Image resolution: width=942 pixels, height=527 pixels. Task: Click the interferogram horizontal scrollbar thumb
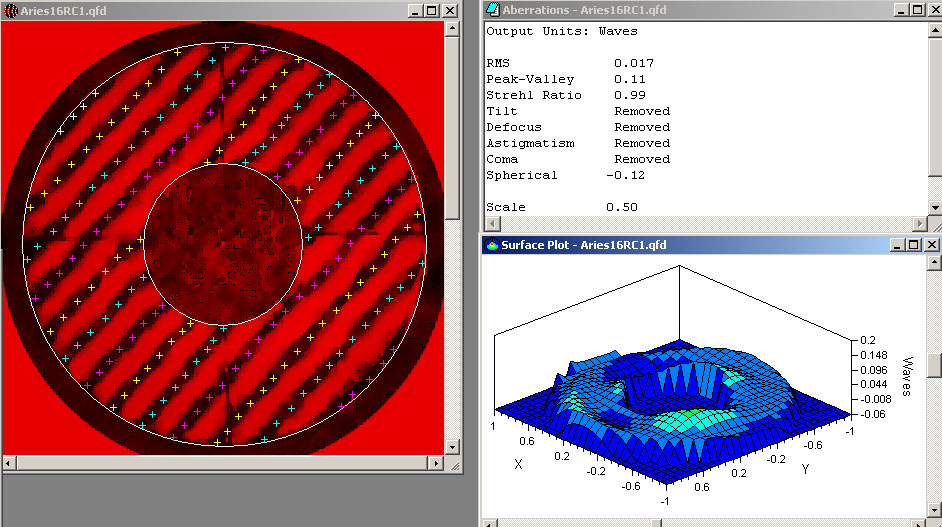(x=222, y=463)
